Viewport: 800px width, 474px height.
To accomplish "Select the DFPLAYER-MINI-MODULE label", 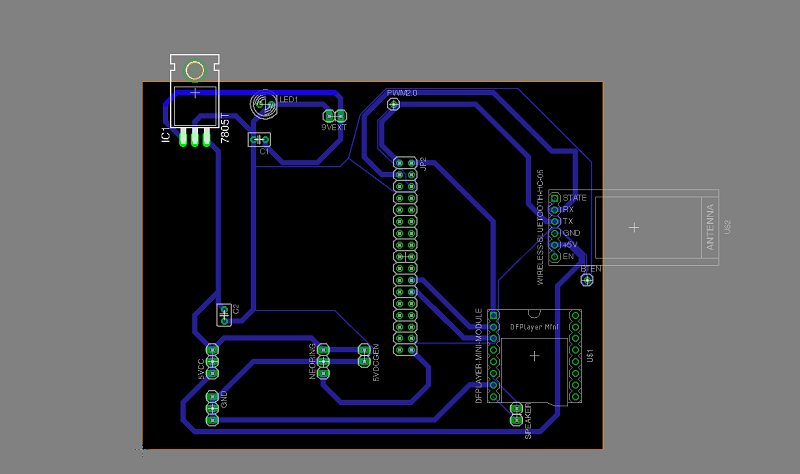I will click(x=479, y=356).
